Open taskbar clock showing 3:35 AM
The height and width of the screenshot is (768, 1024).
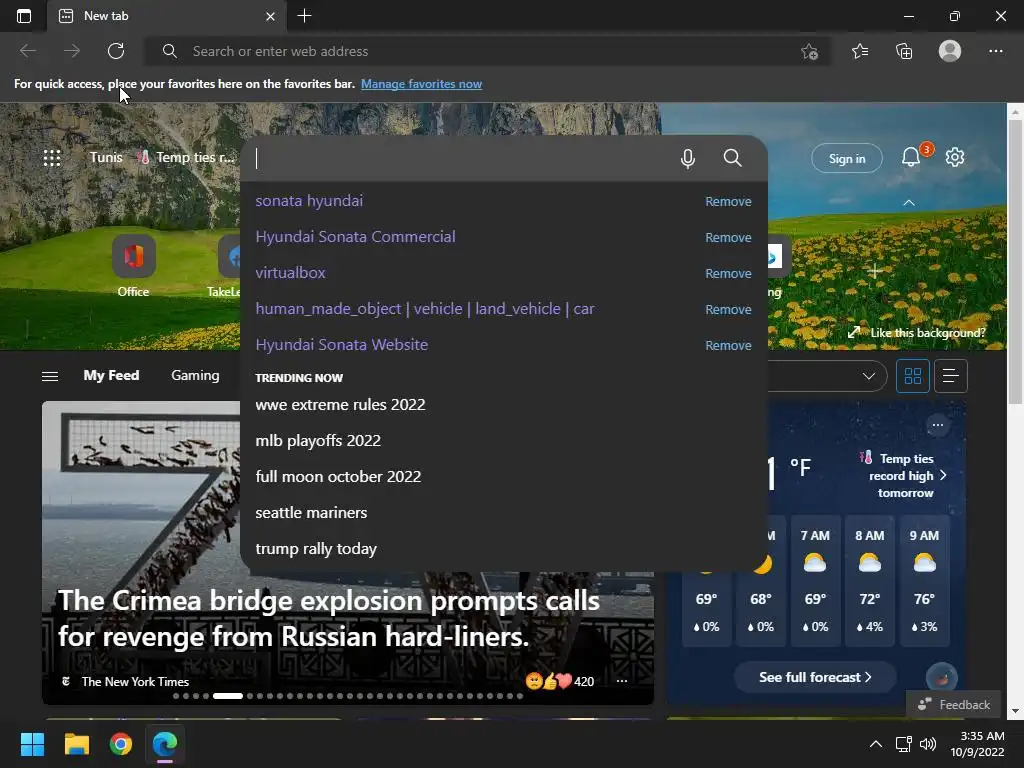[x=977, y=744]
